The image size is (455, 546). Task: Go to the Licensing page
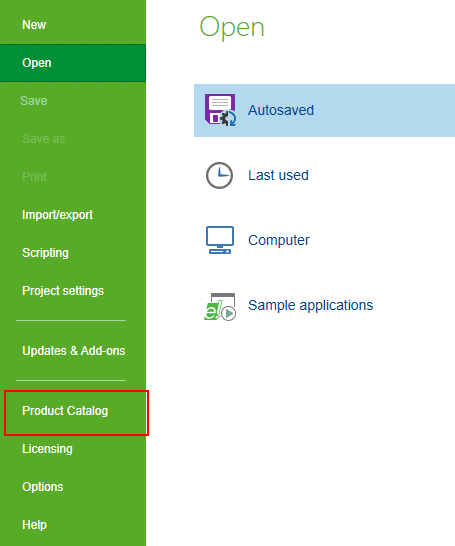[x=47, y=449]
